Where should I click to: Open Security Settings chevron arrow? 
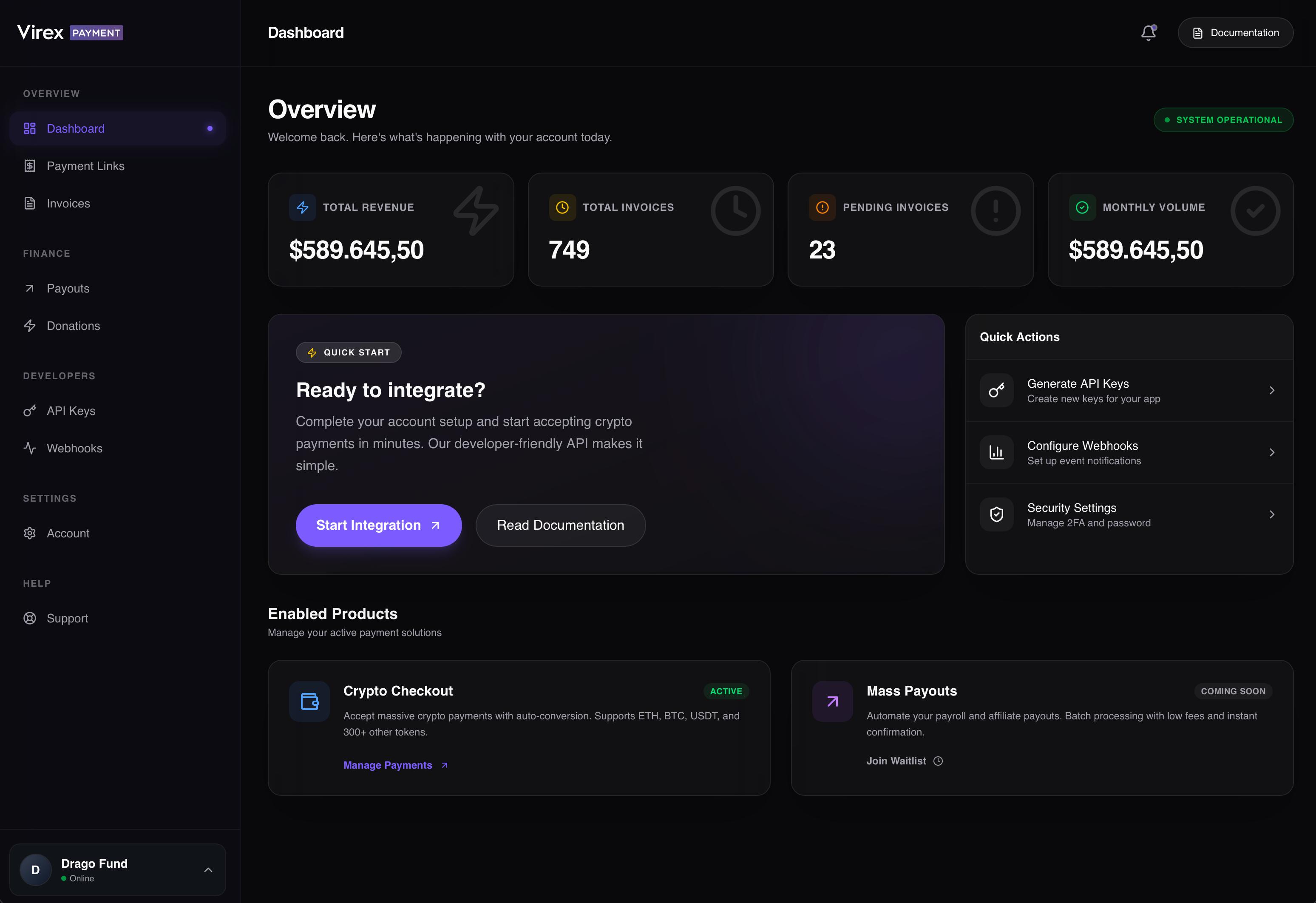click(x=1271, y=514)
